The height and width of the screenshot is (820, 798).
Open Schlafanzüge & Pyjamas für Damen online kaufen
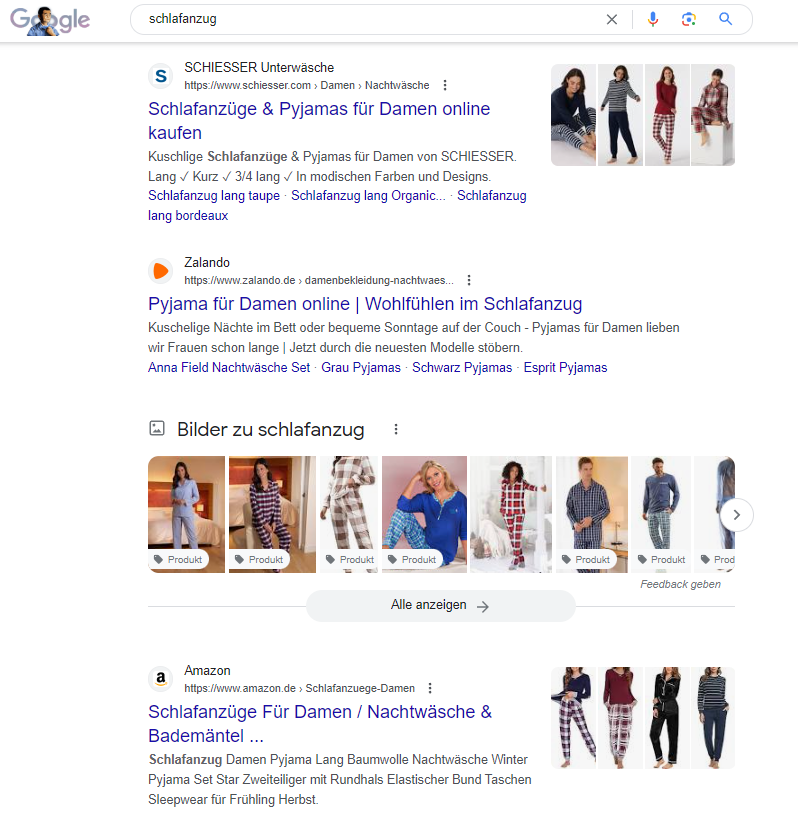(x=319, y=121)
